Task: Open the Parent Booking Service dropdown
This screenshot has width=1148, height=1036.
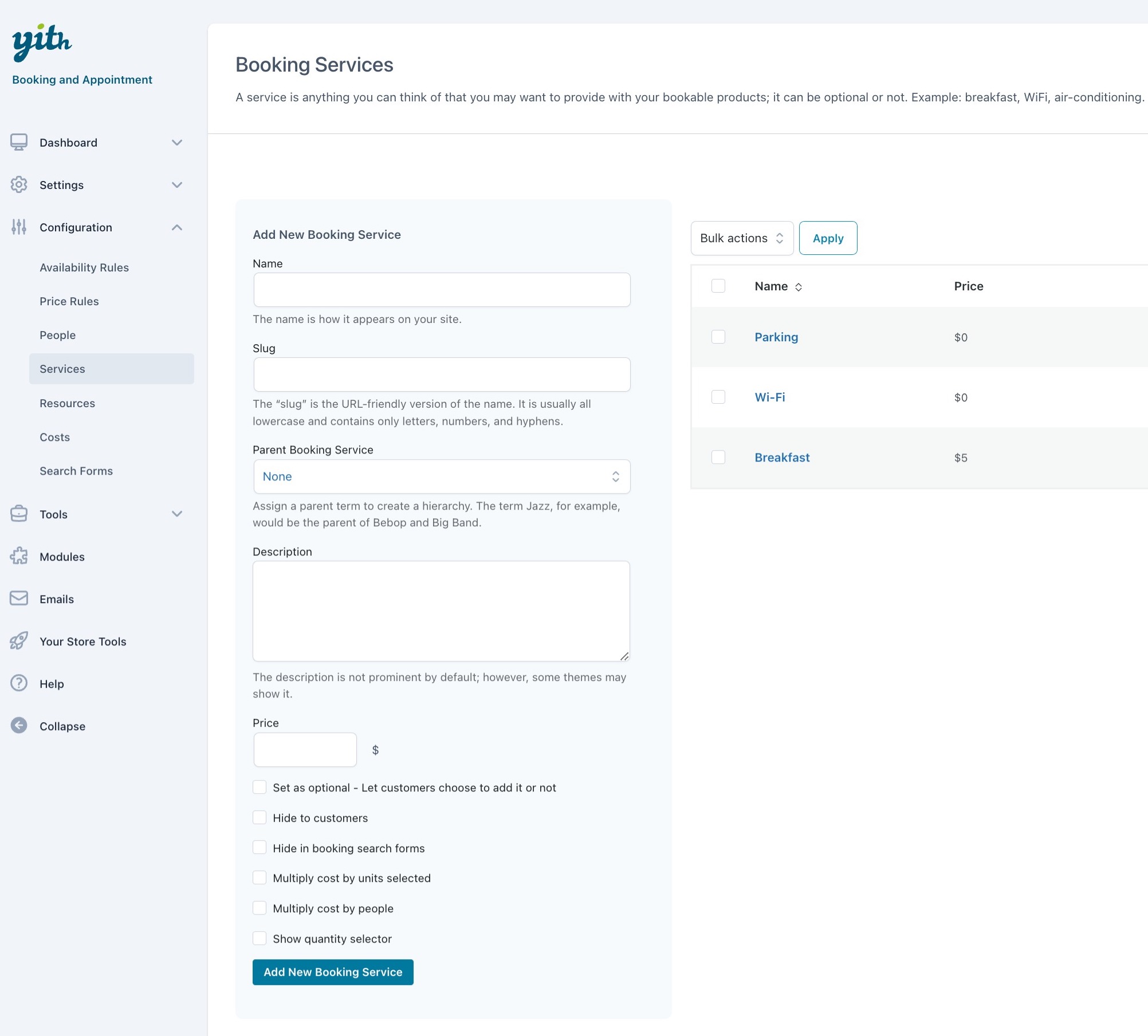Action: tap(441, 476)
